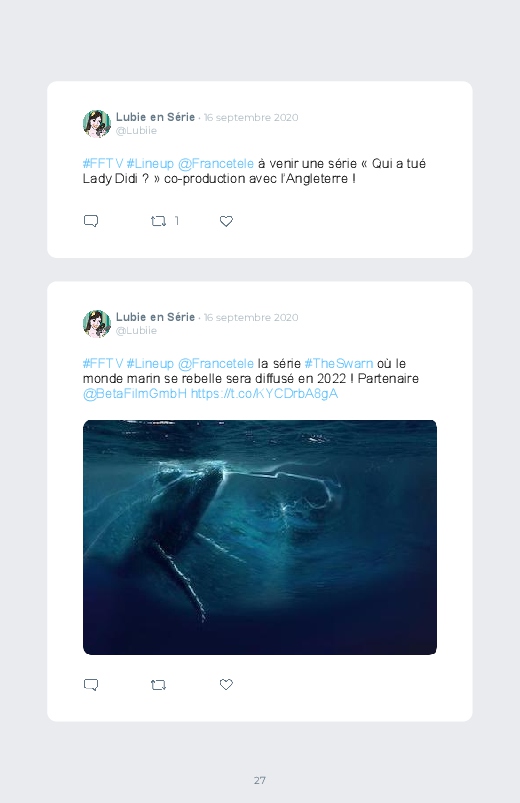Click 16 septembre 2020 date on first tweet
This screenshot has height=803, width=520.
(x=251, y=117)
